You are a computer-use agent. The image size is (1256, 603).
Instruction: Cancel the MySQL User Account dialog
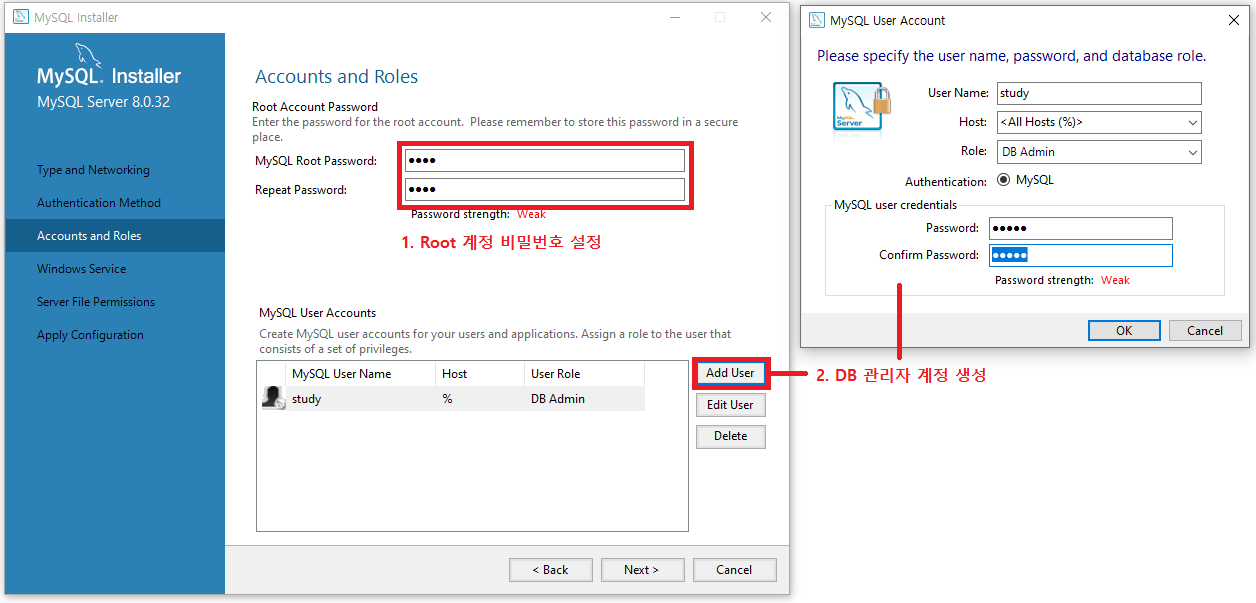1205,331
